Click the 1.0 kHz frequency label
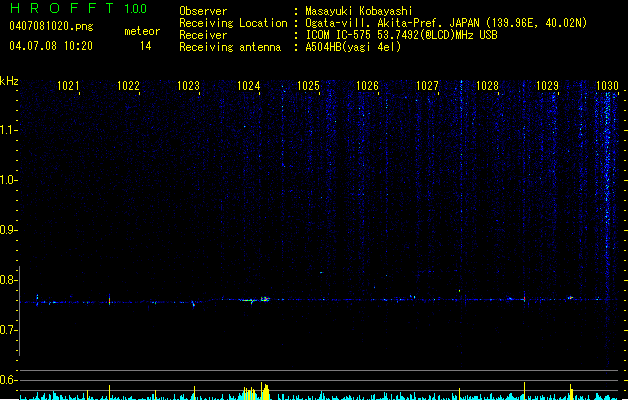 point(8,180)
